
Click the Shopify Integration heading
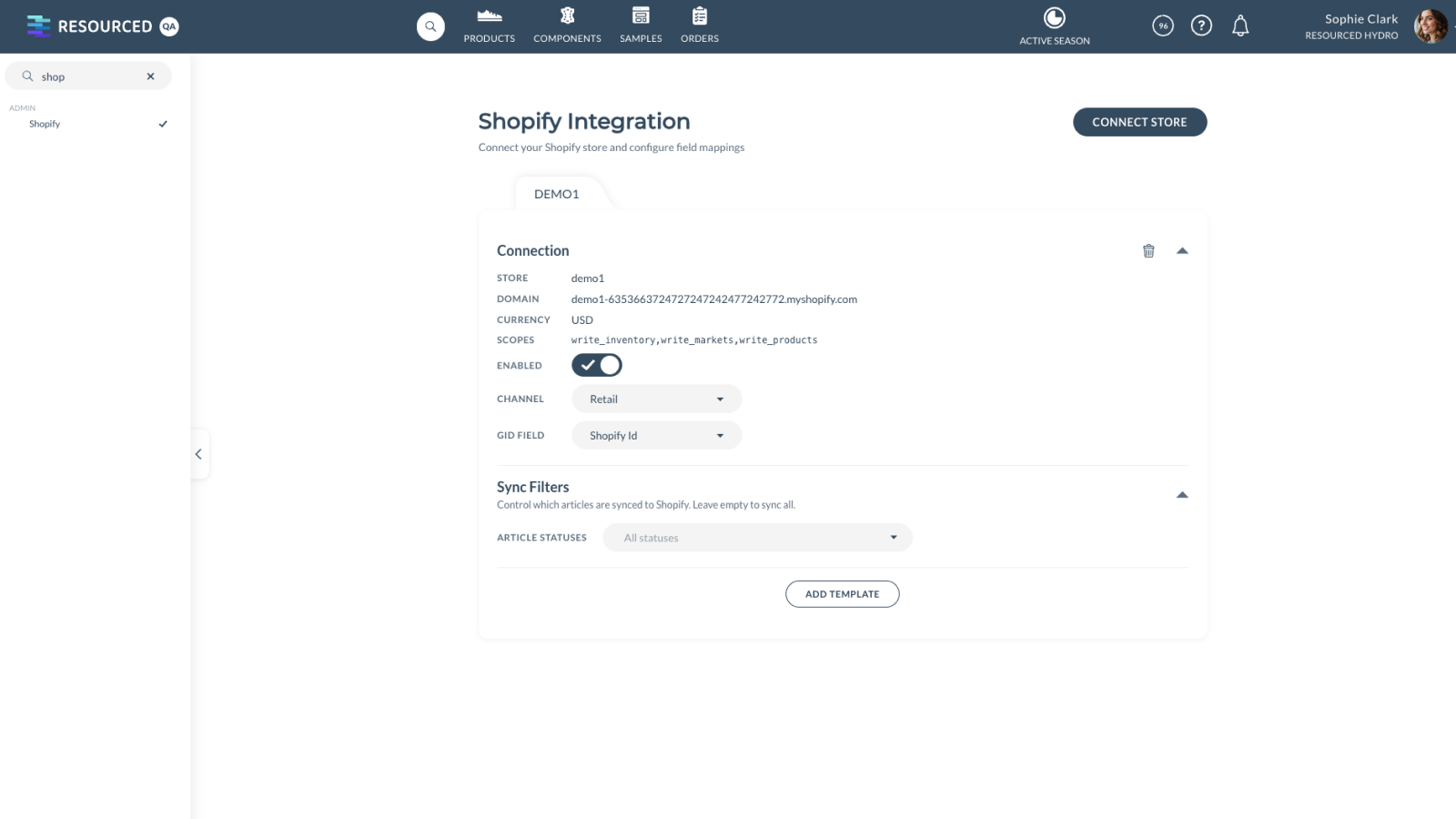[x=584, y=121]
